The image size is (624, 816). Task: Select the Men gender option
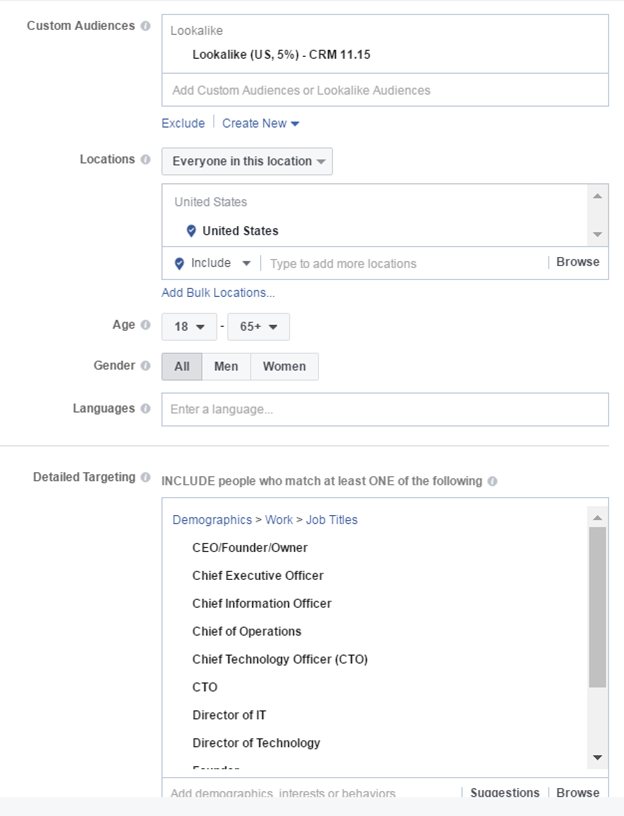(x=226, y=367)
